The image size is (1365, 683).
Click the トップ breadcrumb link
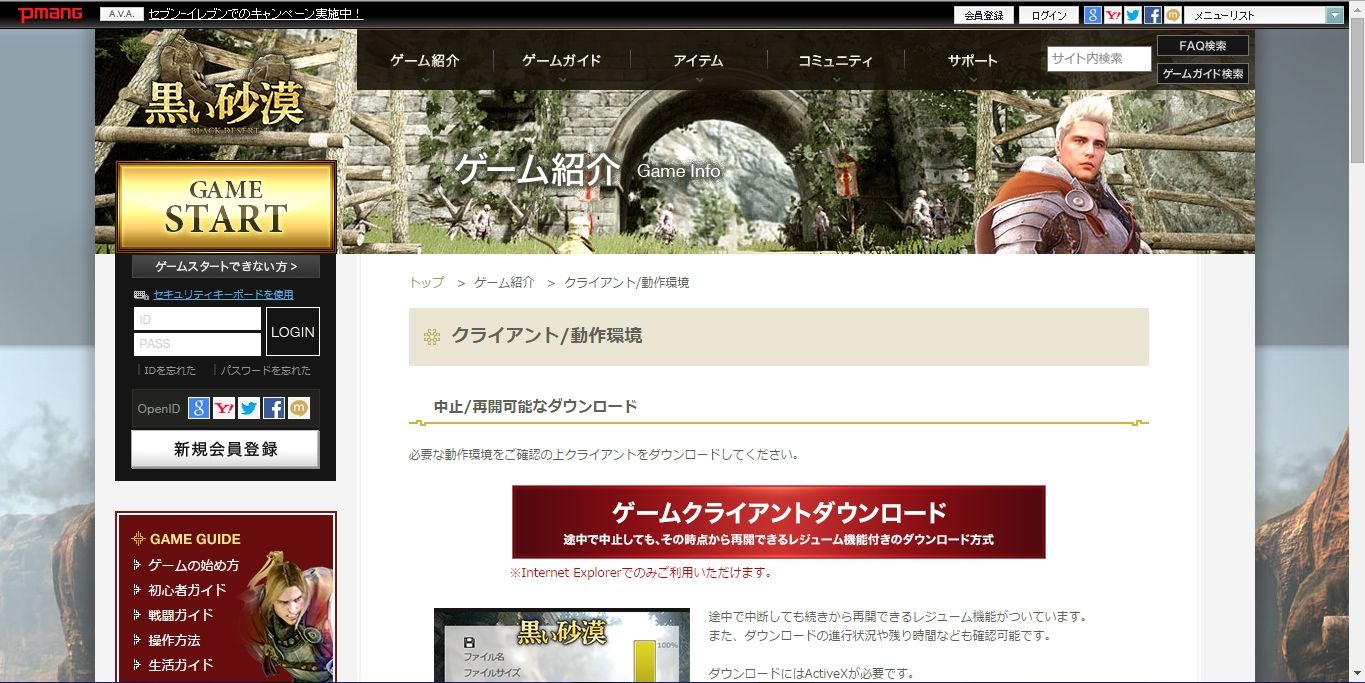[427, 283]
